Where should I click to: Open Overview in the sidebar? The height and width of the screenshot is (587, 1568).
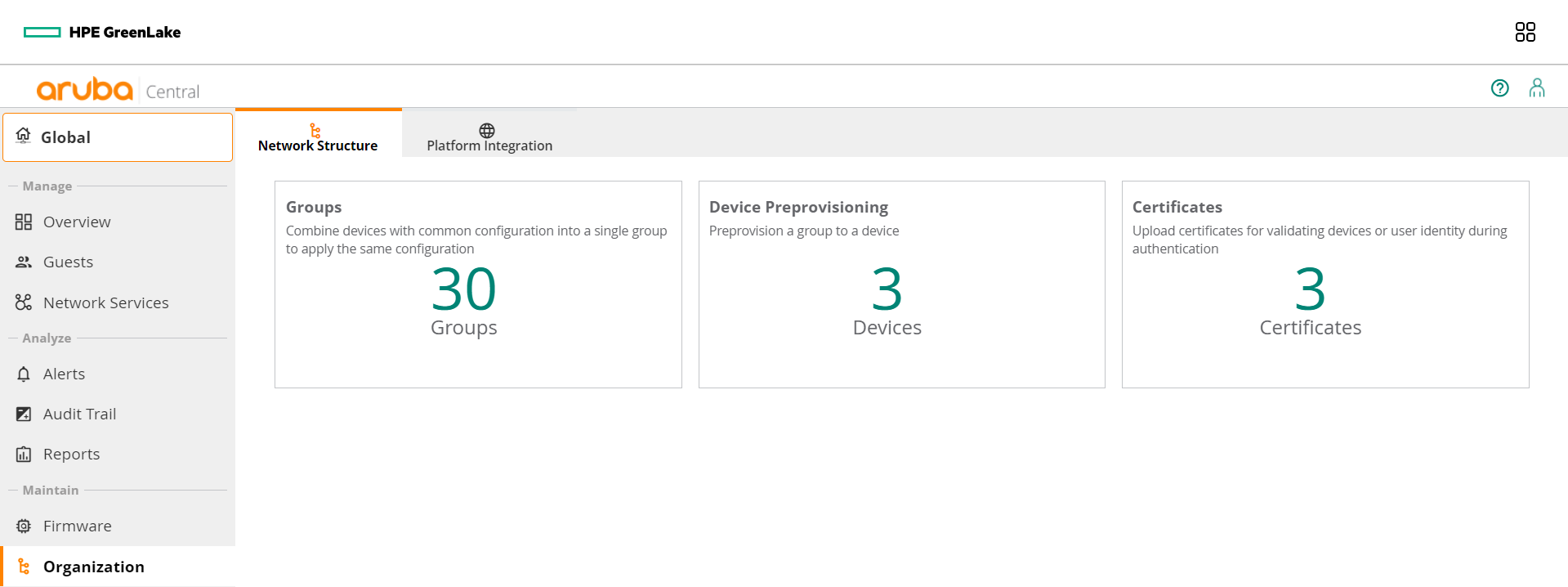(118, 222)
